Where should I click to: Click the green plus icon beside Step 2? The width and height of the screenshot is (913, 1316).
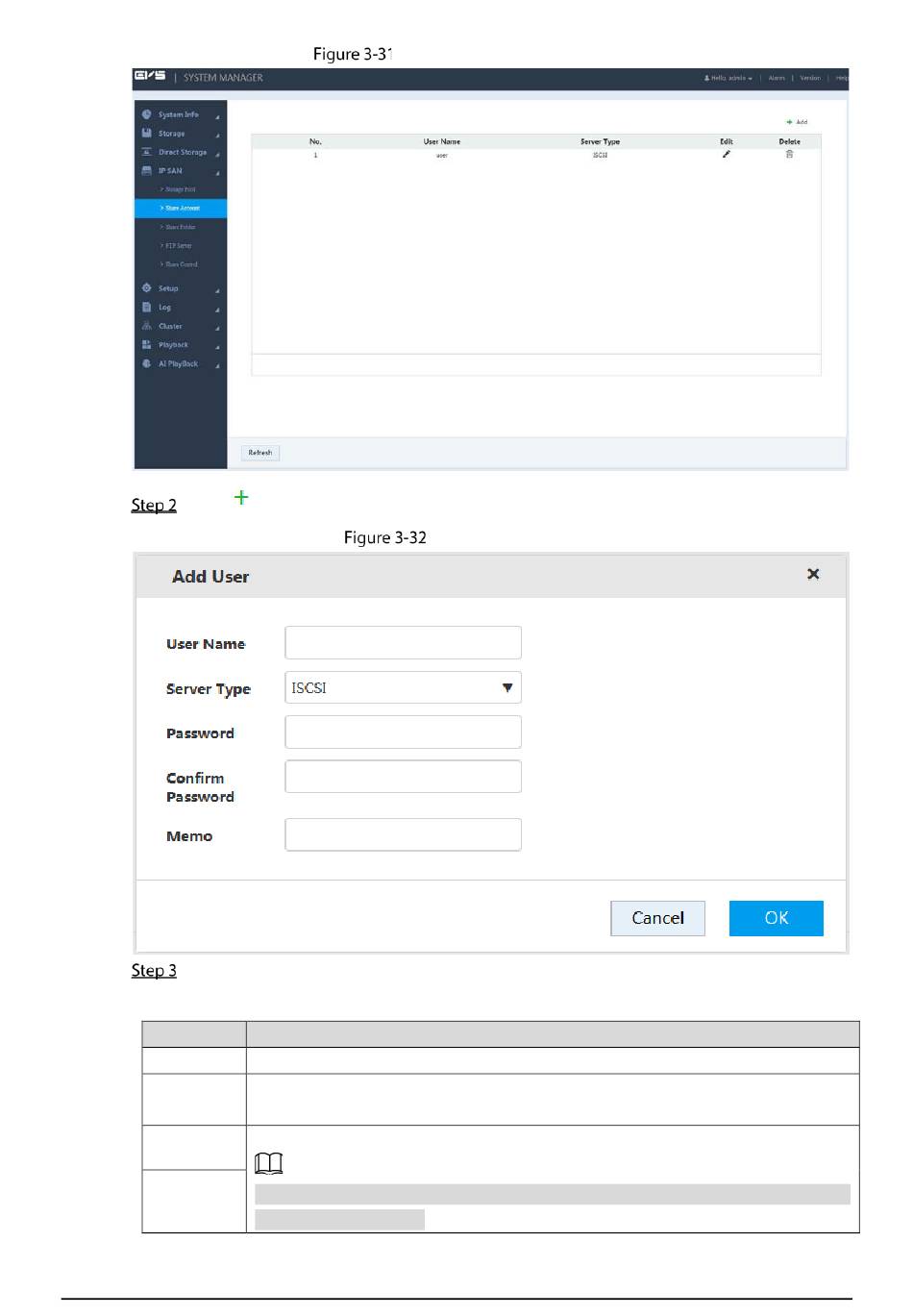pyautogui.click(x=241, y=497)
